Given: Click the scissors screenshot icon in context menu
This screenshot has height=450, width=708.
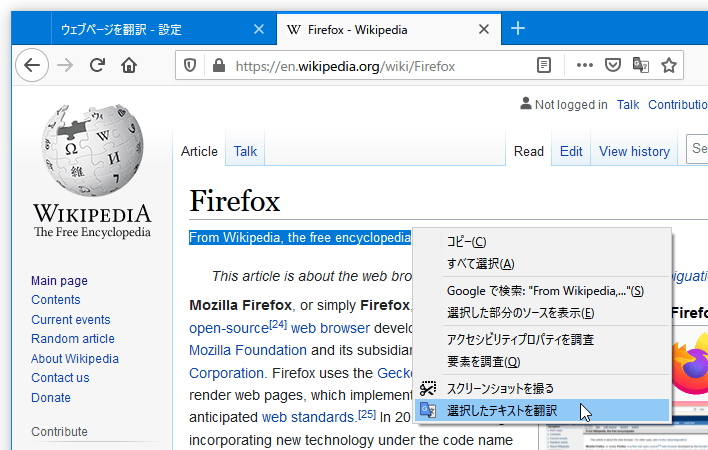Looking at the screenshot, I should pyautogui.click(x=428, y=388).
